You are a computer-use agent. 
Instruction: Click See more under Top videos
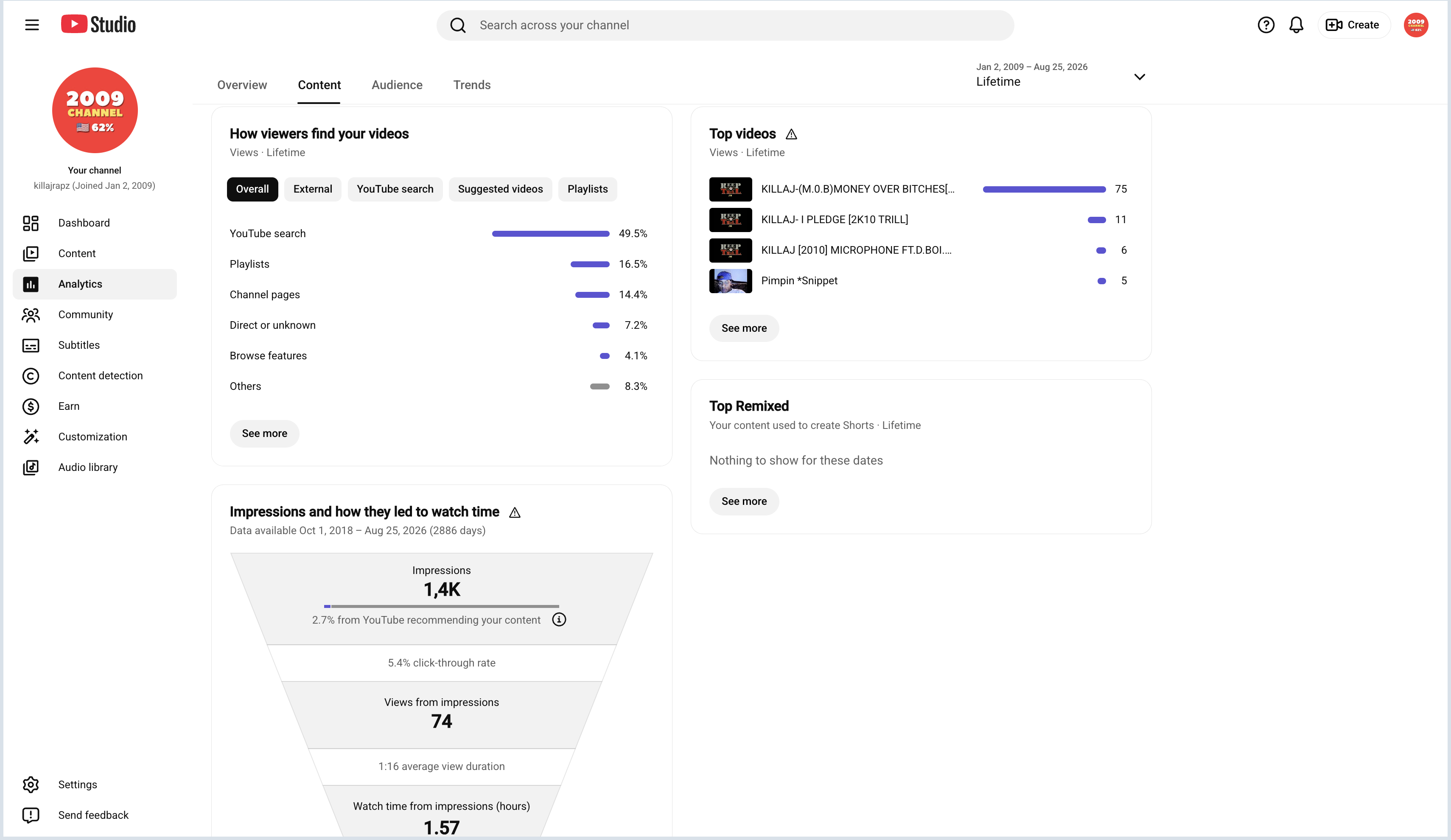pos(744,328)
